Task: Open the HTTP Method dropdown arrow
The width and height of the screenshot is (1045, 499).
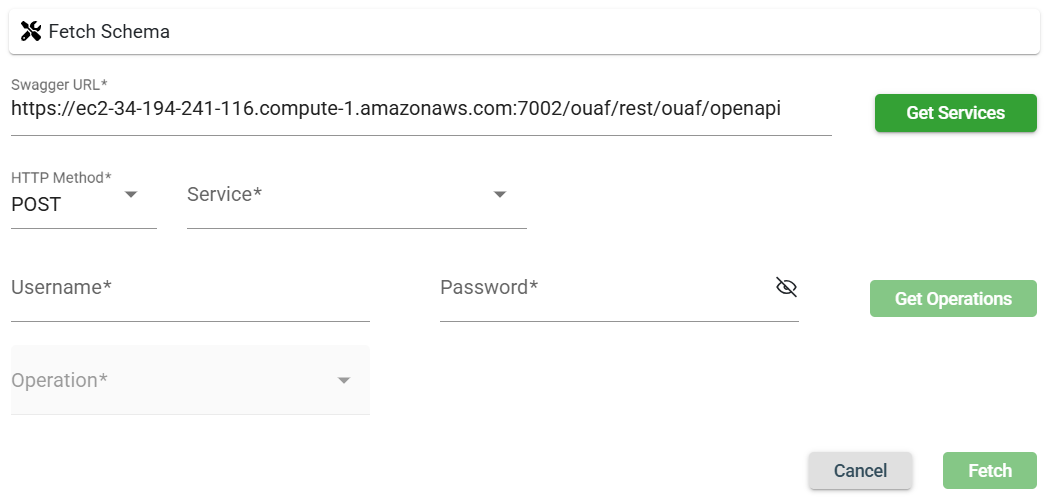Action: point(130,195)
